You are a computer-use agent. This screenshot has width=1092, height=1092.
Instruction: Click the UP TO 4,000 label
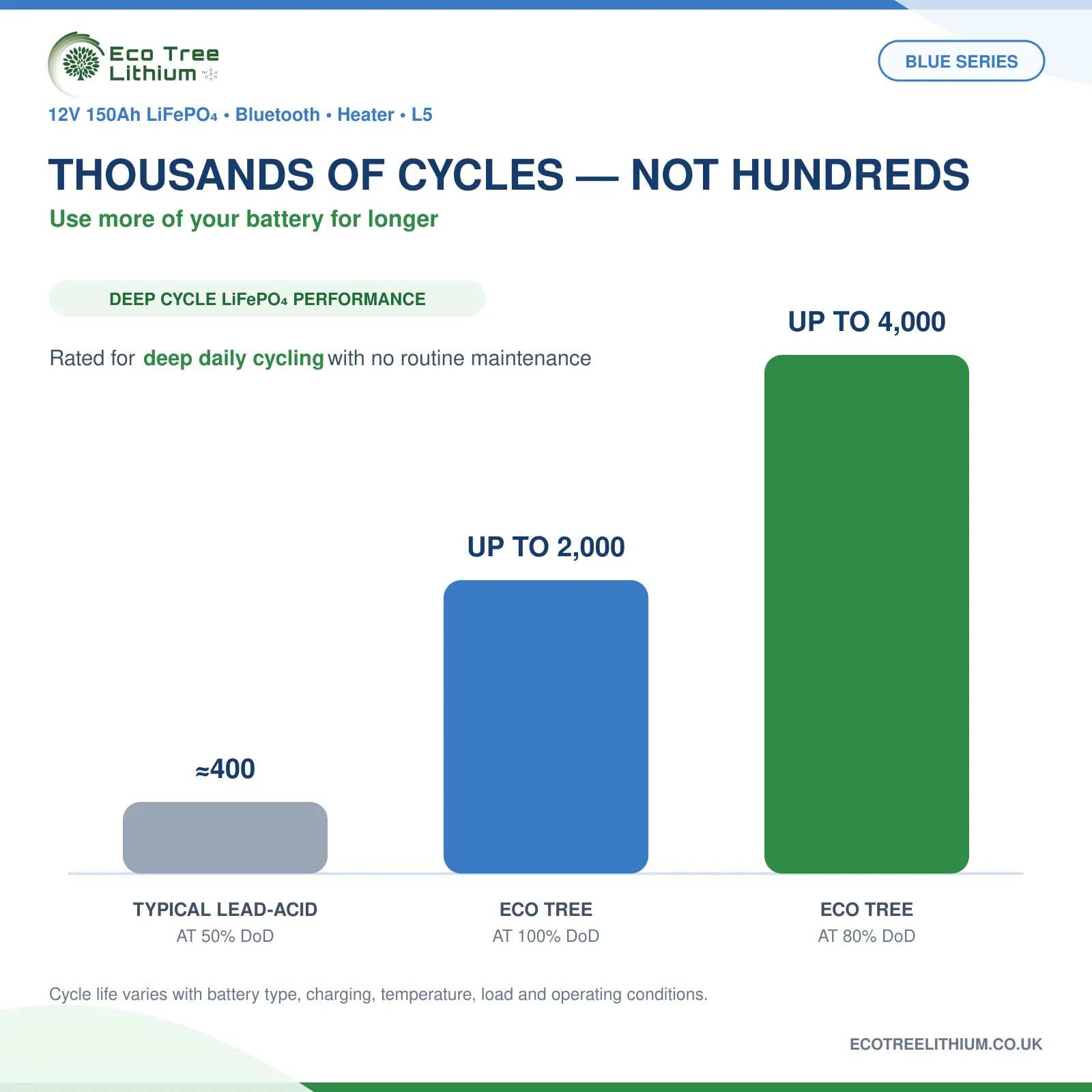pyautogui.click(x=867, y=321)
